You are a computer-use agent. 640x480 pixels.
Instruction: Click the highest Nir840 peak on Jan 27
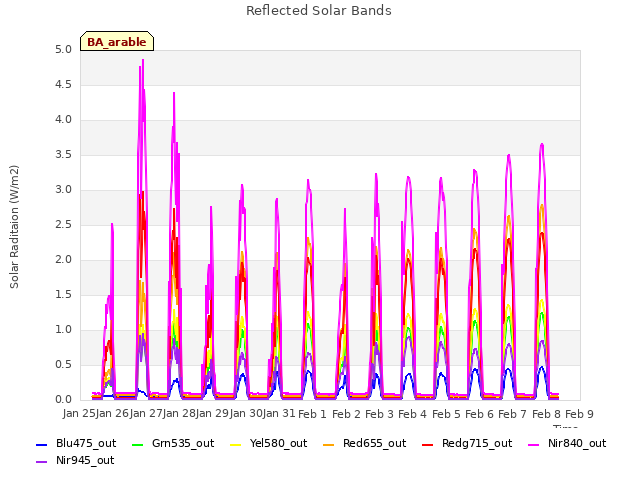(143, 60)
